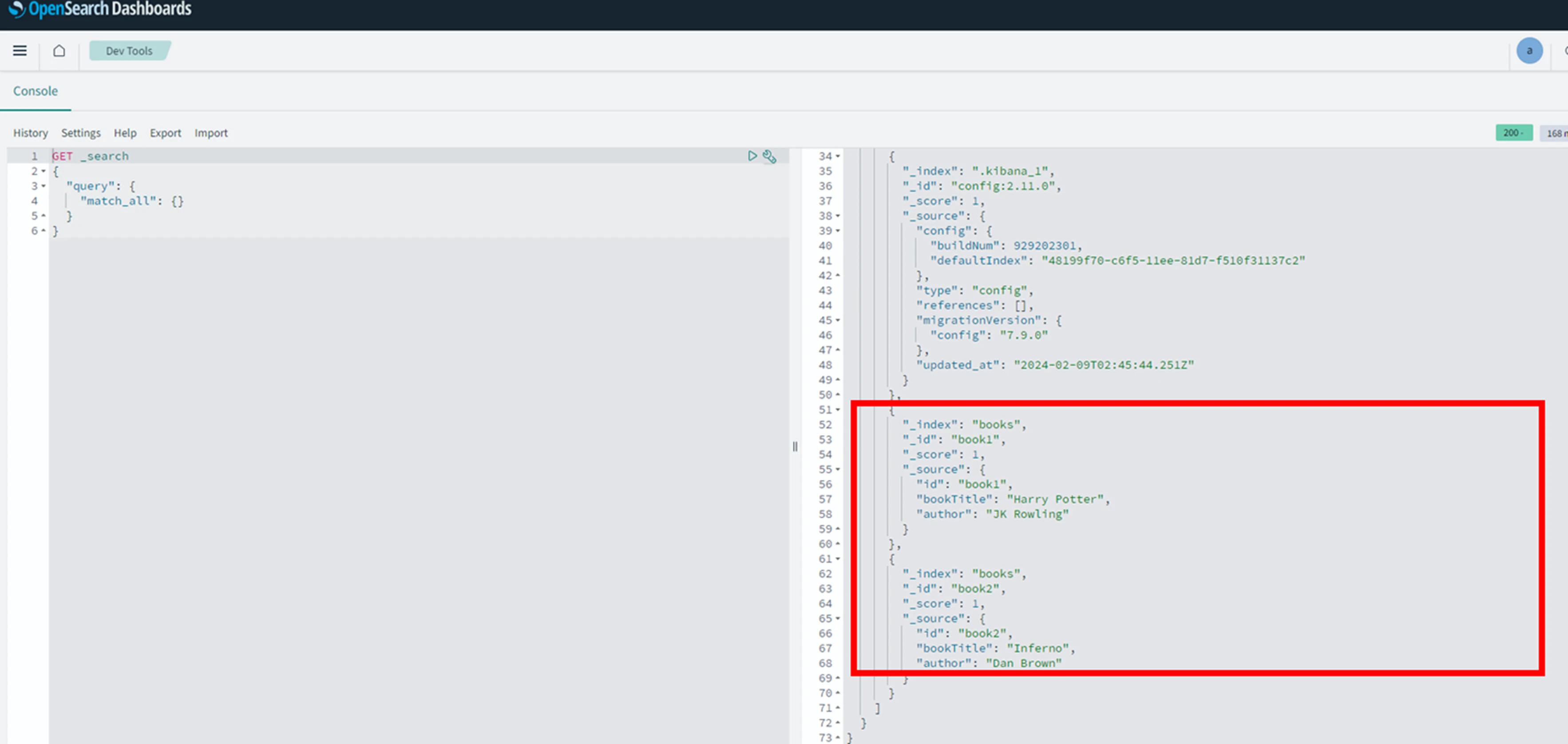Click the updated_at timestamp value
Image resolution: width=1568 pixels, height=744 pixels.
click(x=1104, y=365)
